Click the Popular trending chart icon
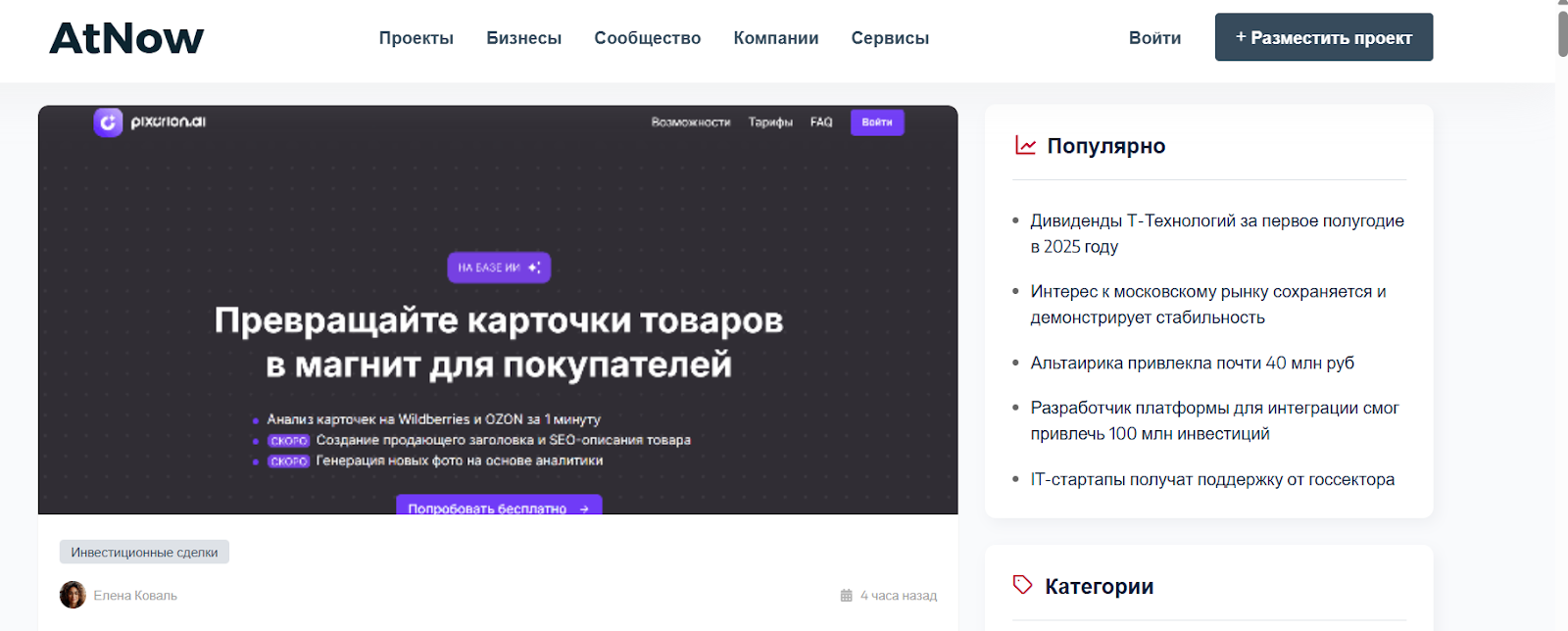 click(x=1025, y=146)
